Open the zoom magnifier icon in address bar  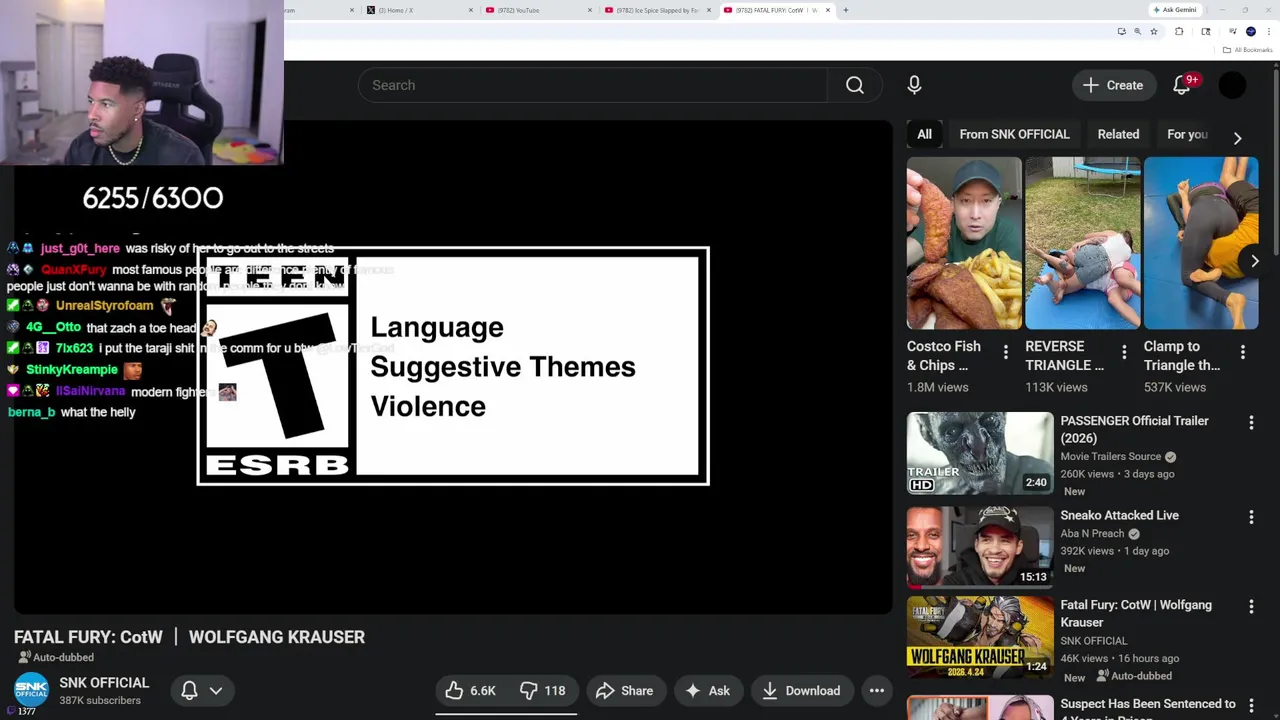click(1137, 32)
